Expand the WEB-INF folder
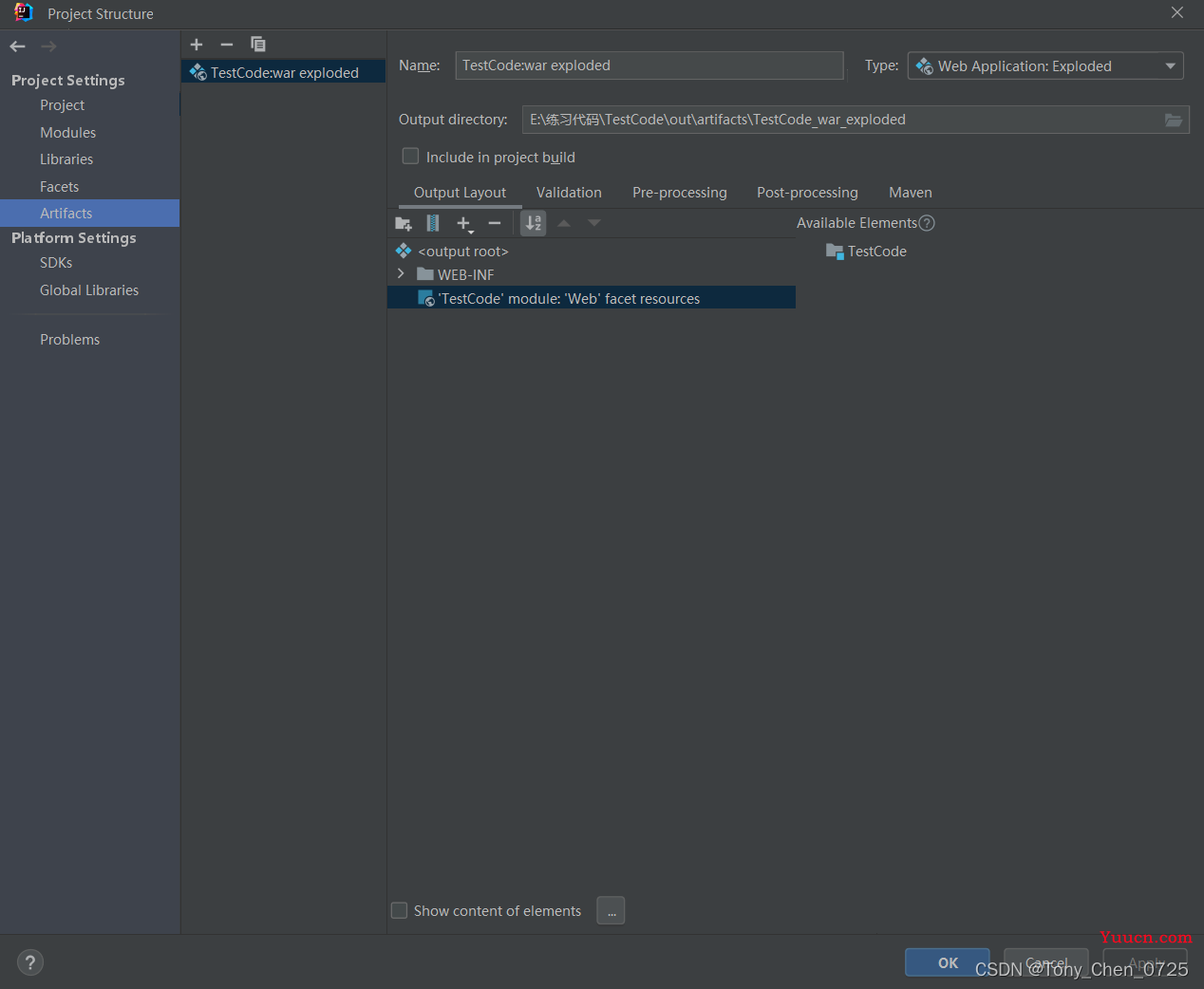The width and height of the screenshot is (1204, 989). (401, 273)
